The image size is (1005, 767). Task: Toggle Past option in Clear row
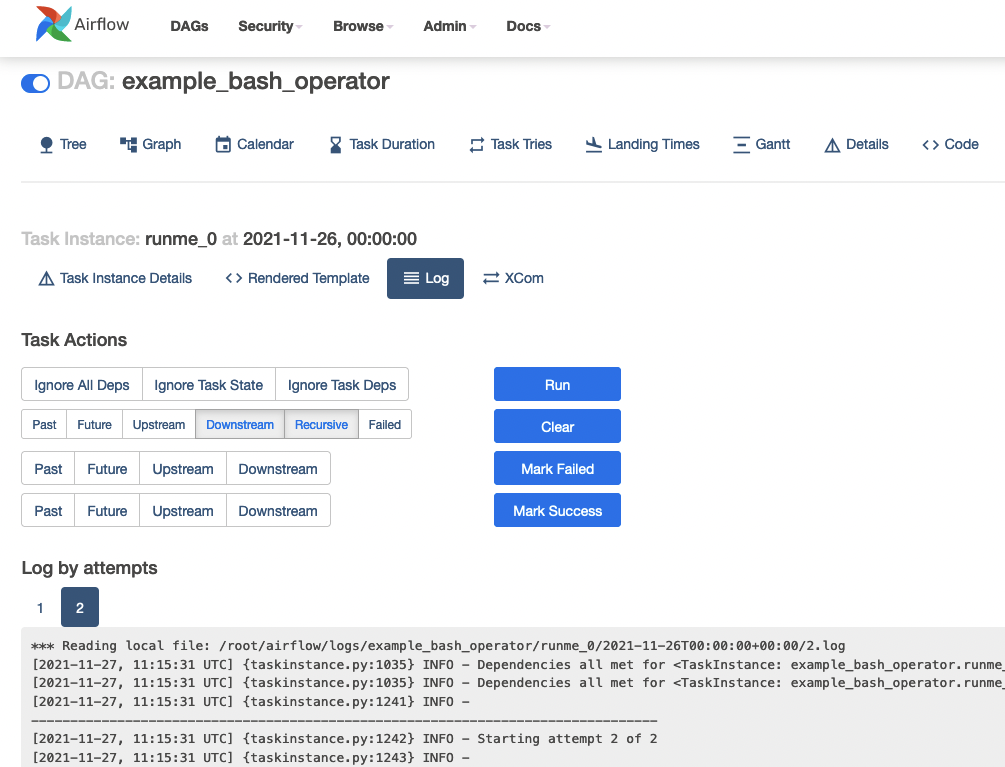tap(44, 424)
